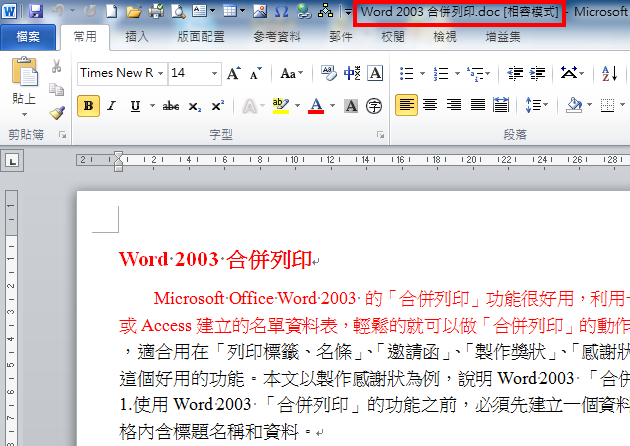The width and height of the screenshot is (630, 446).
Task: Click the Save icon in quick access toolbar
Action: [x=36, y=11]
